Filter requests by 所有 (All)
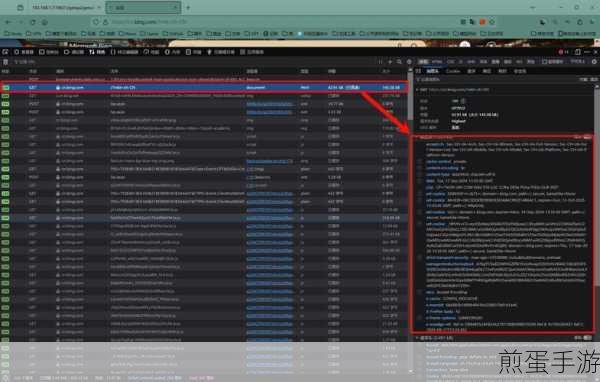Screen dimensions: 600x382 click(x=423, y=62)
